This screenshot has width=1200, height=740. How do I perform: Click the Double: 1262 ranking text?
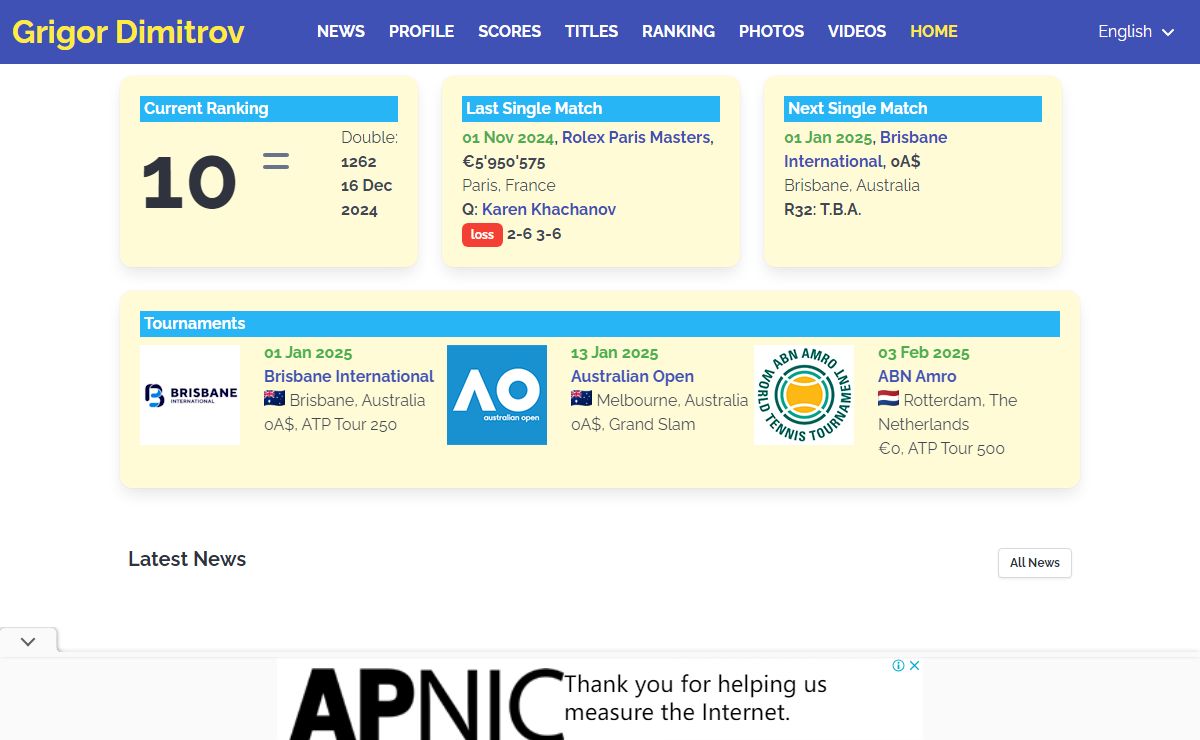tap(369, 149)
